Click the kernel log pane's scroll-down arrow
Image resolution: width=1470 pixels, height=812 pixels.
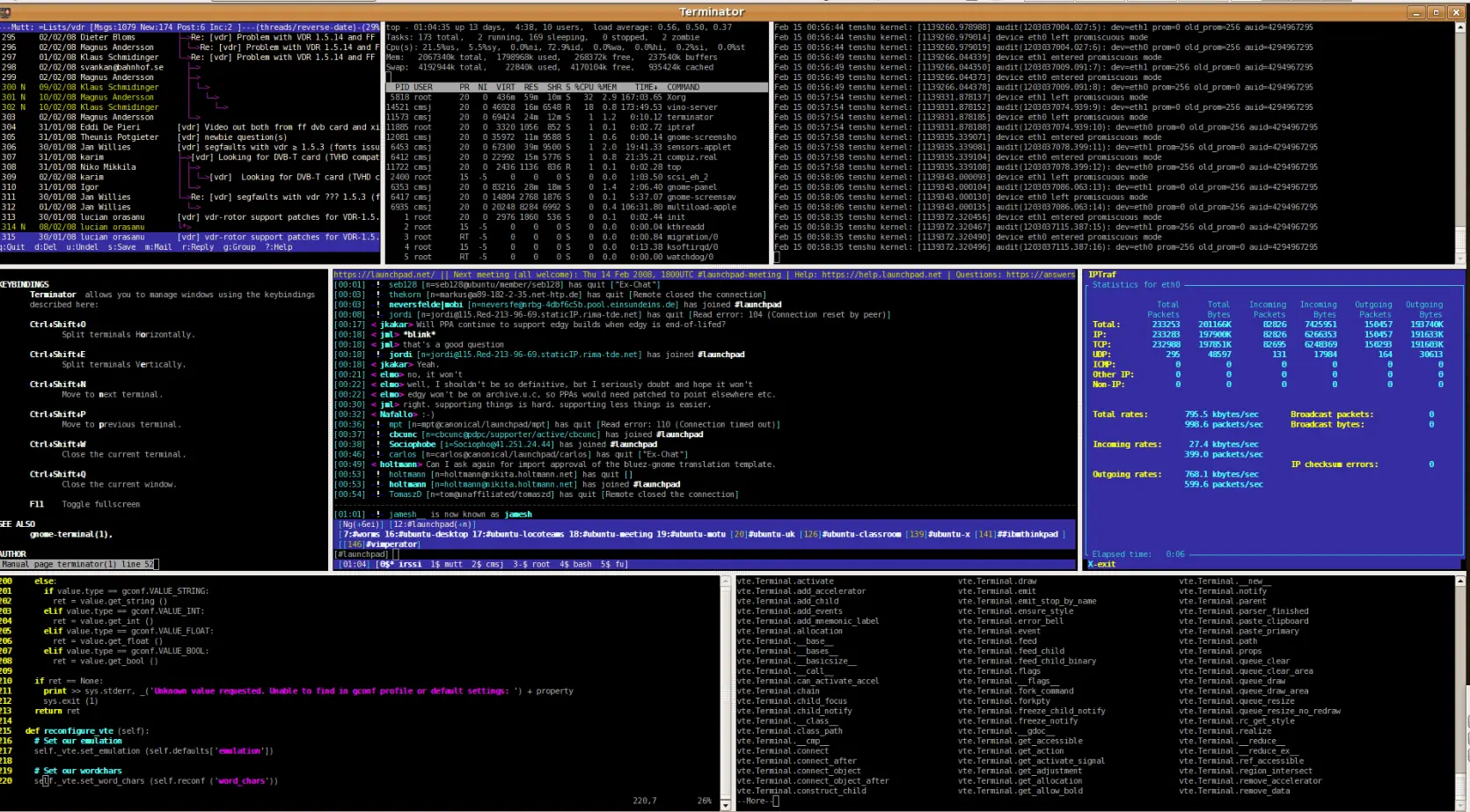[x=1461, y=260]
